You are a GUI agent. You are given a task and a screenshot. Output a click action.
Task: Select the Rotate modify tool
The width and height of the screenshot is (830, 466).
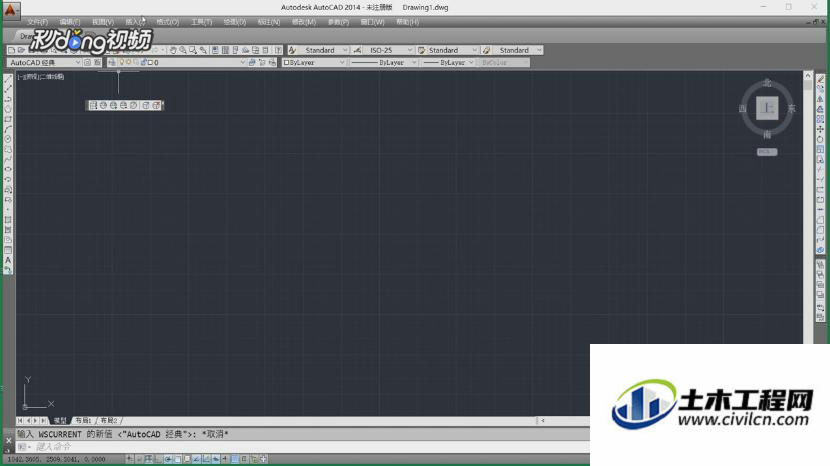[x=820, y=139]
